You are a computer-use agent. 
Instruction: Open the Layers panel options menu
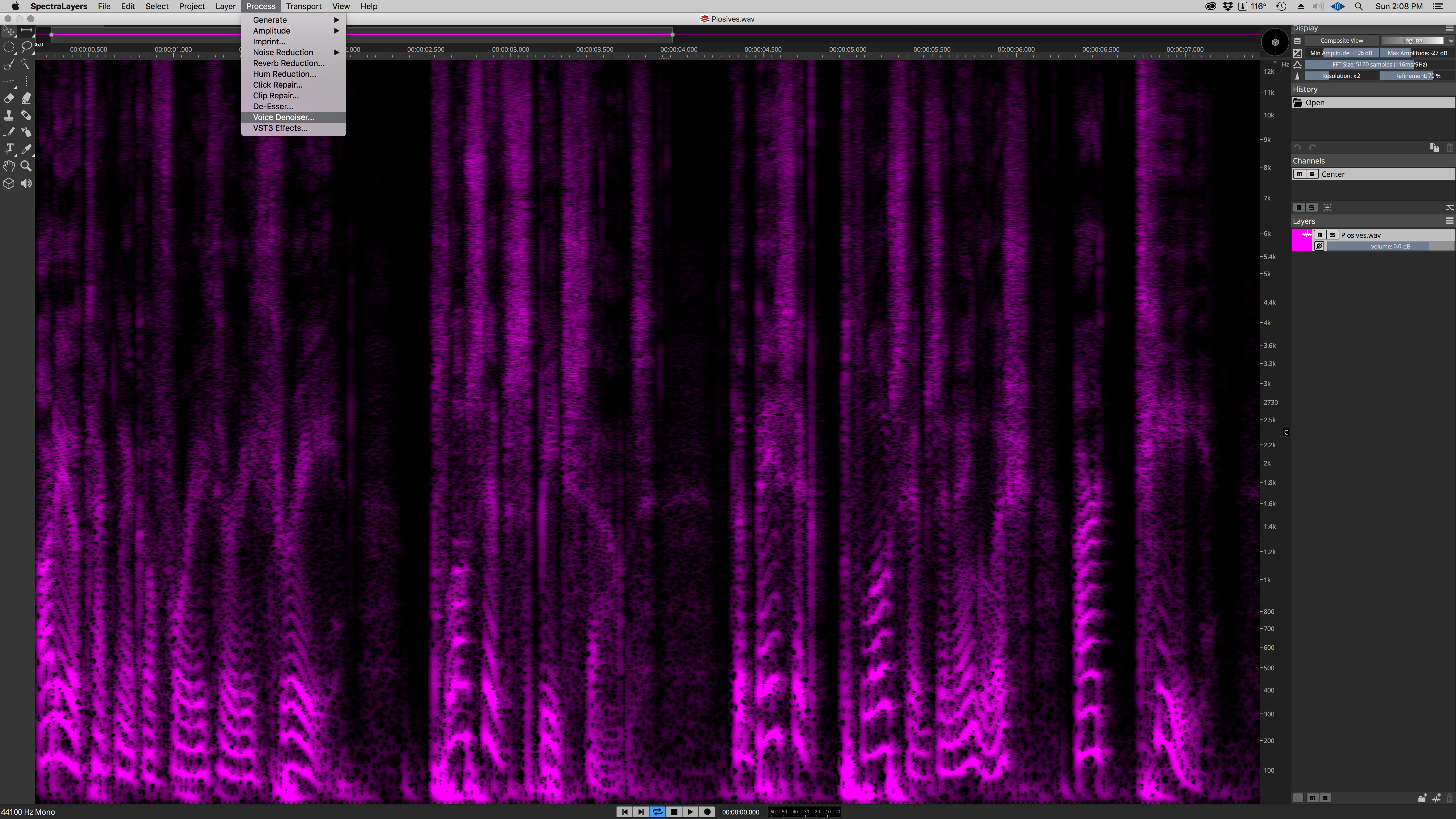1449,221
